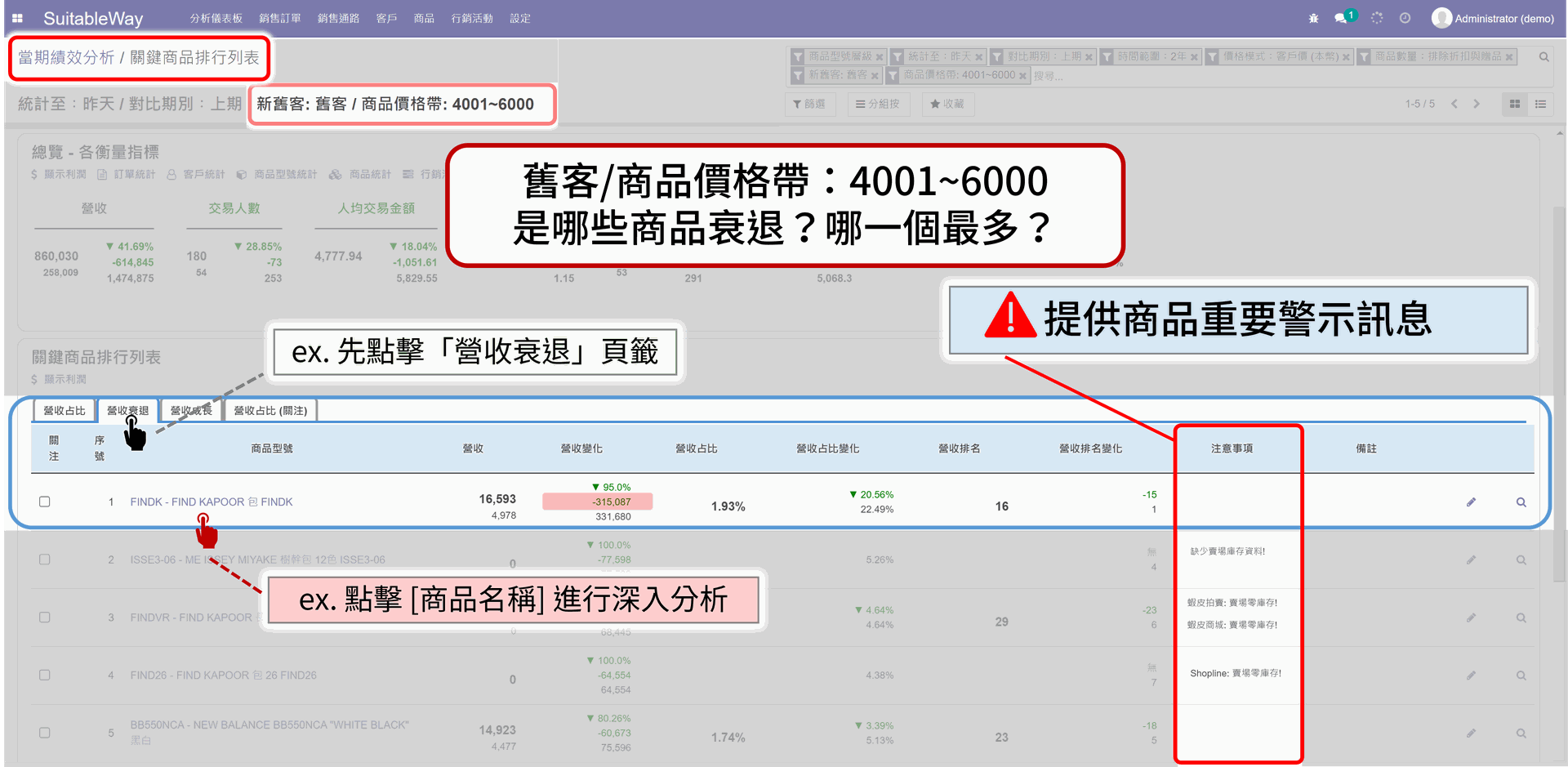Open the 商品 menu
This screenshot has width=1568, height=767.
pos(424,18)
